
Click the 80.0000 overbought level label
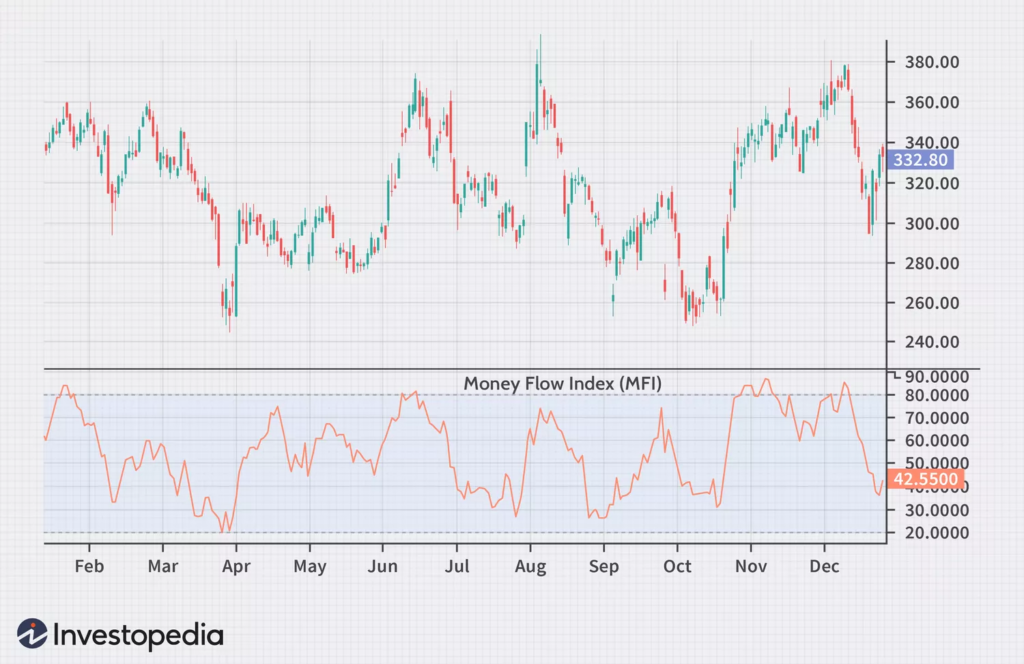click(930, 395)
